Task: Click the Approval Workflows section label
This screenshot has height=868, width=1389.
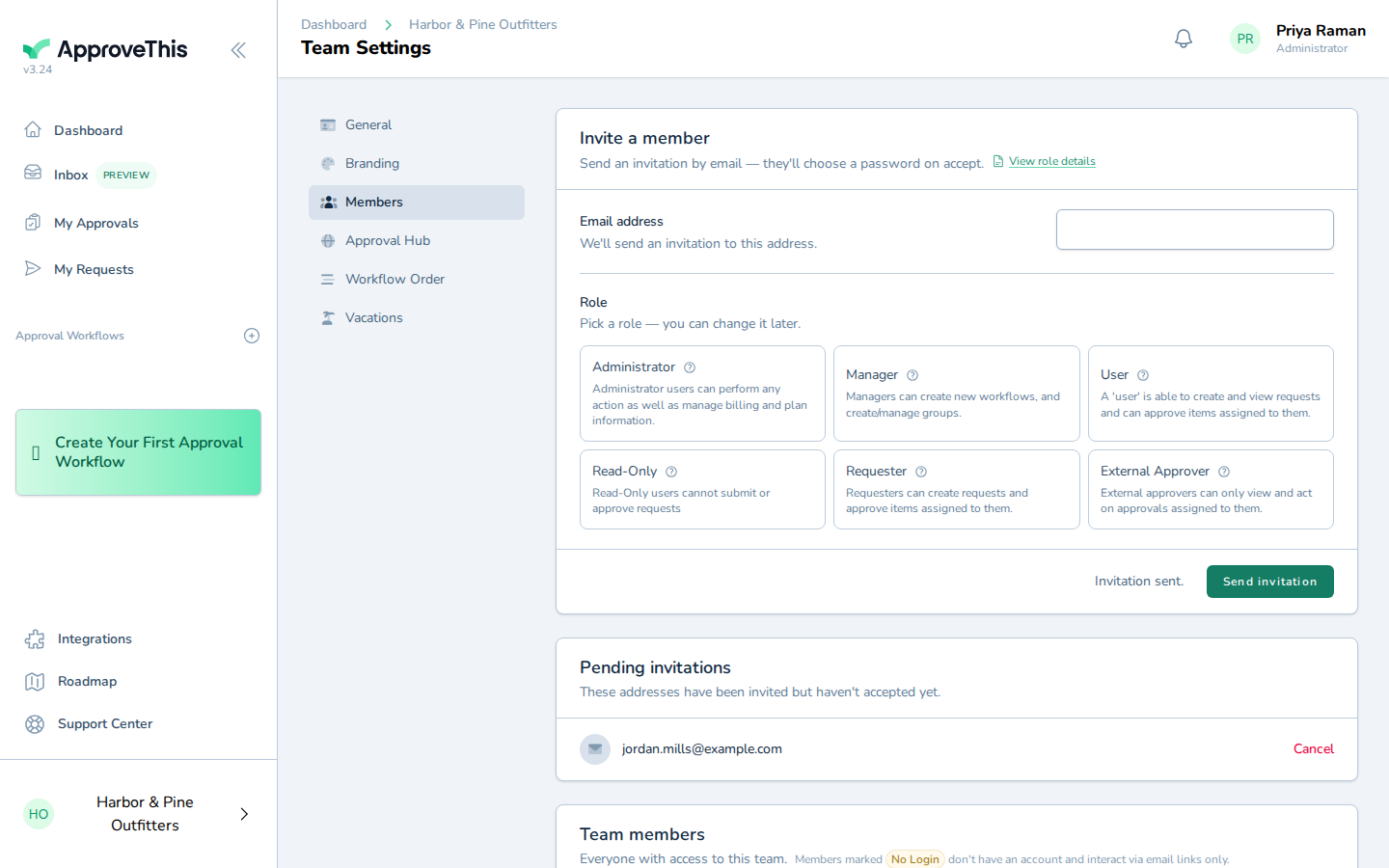Action: [x=69, y=336]
